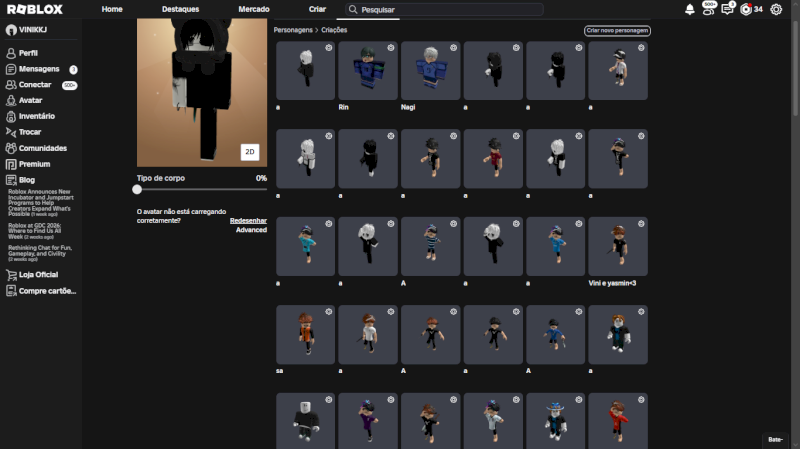Open the friends requests icon in top bar
The image size is (800, 449).
tap(709, 8)
